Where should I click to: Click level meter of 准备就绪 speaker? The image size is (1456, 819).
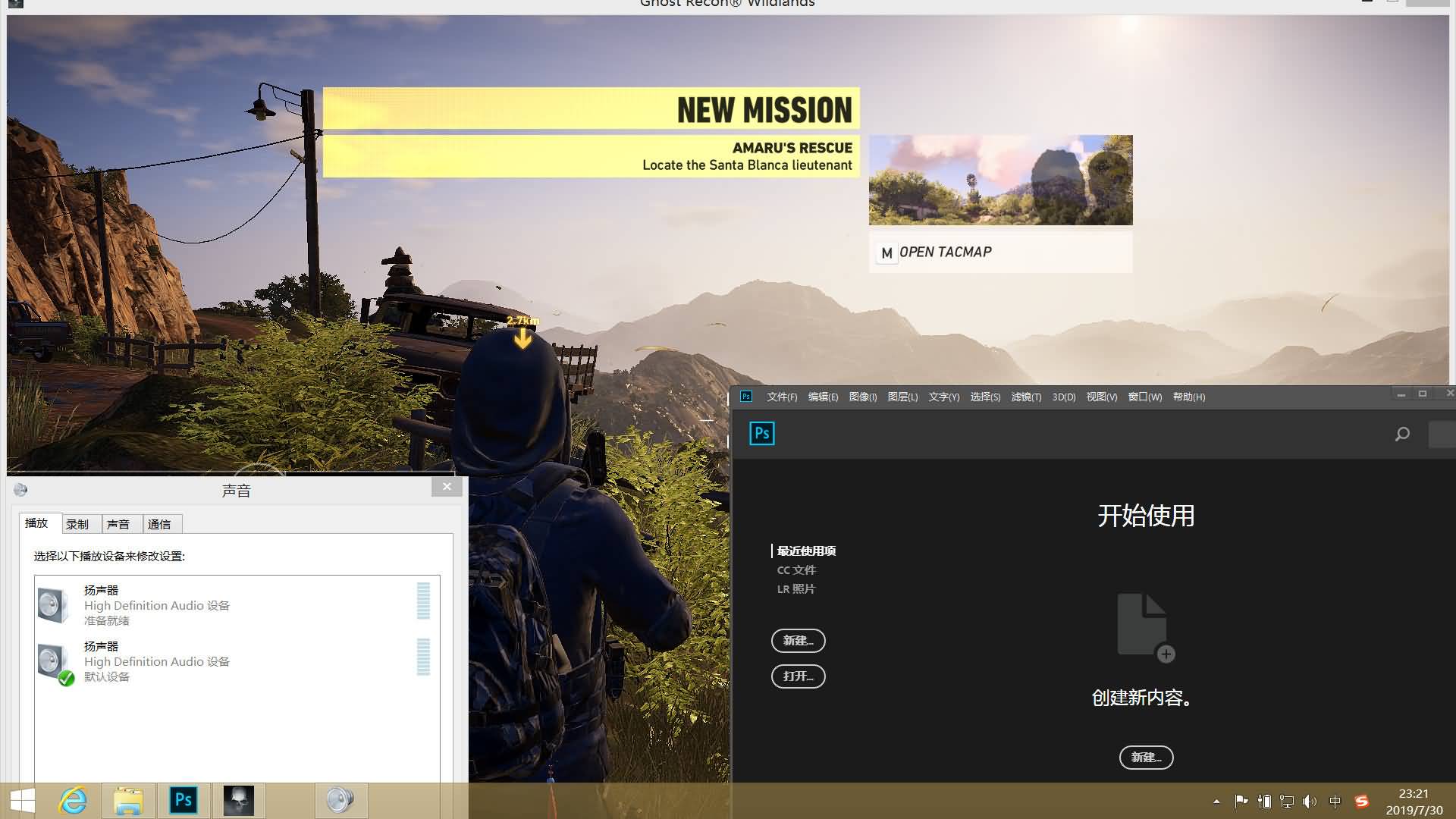[423, 601]
